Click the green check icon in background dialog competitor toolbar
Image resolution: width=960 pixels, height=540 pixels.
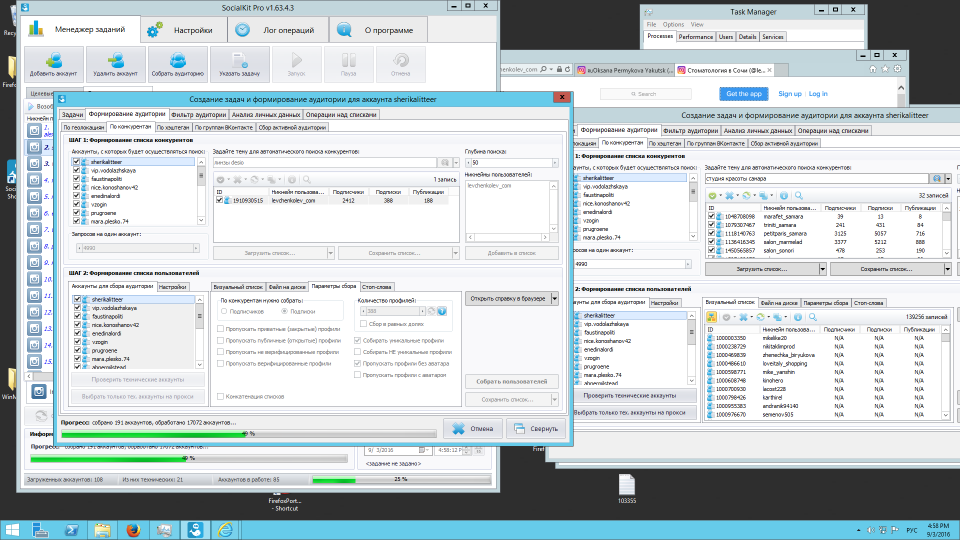tap(712, 196)
